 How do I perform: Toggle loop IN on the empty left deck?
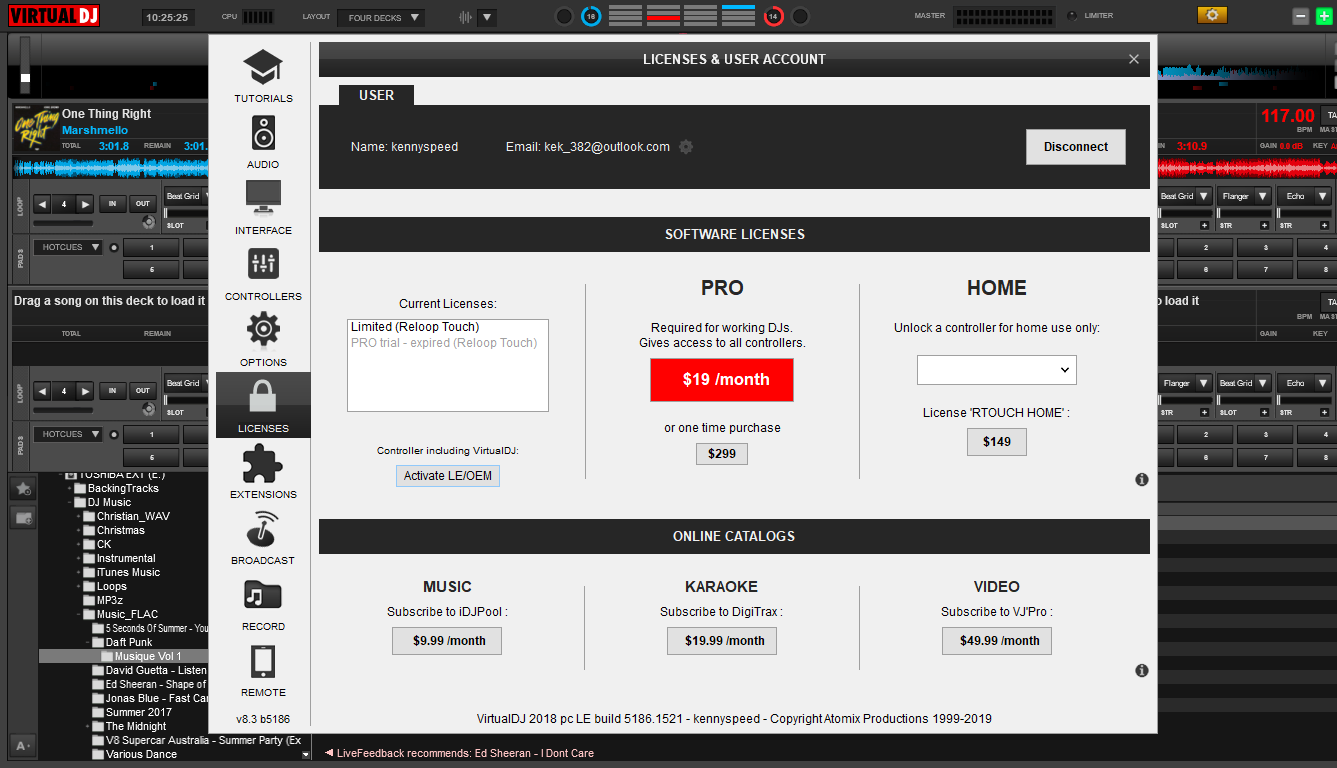point(112,391)
